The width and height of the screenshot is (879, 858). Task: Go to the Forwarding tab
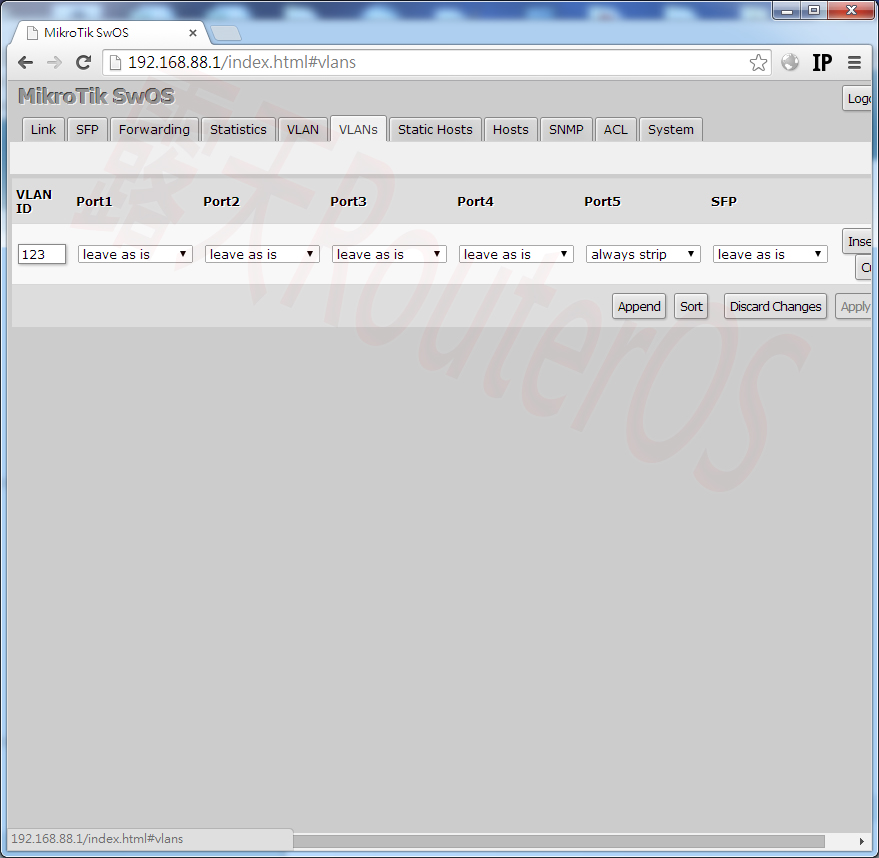coord(154,129)
